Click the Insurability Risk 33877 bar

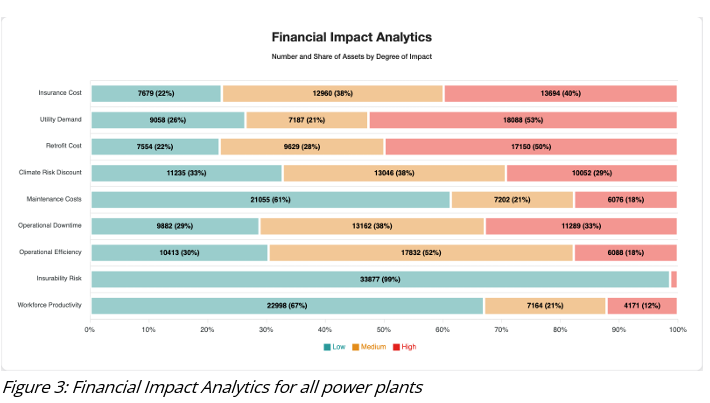click(x=380, y=279)
